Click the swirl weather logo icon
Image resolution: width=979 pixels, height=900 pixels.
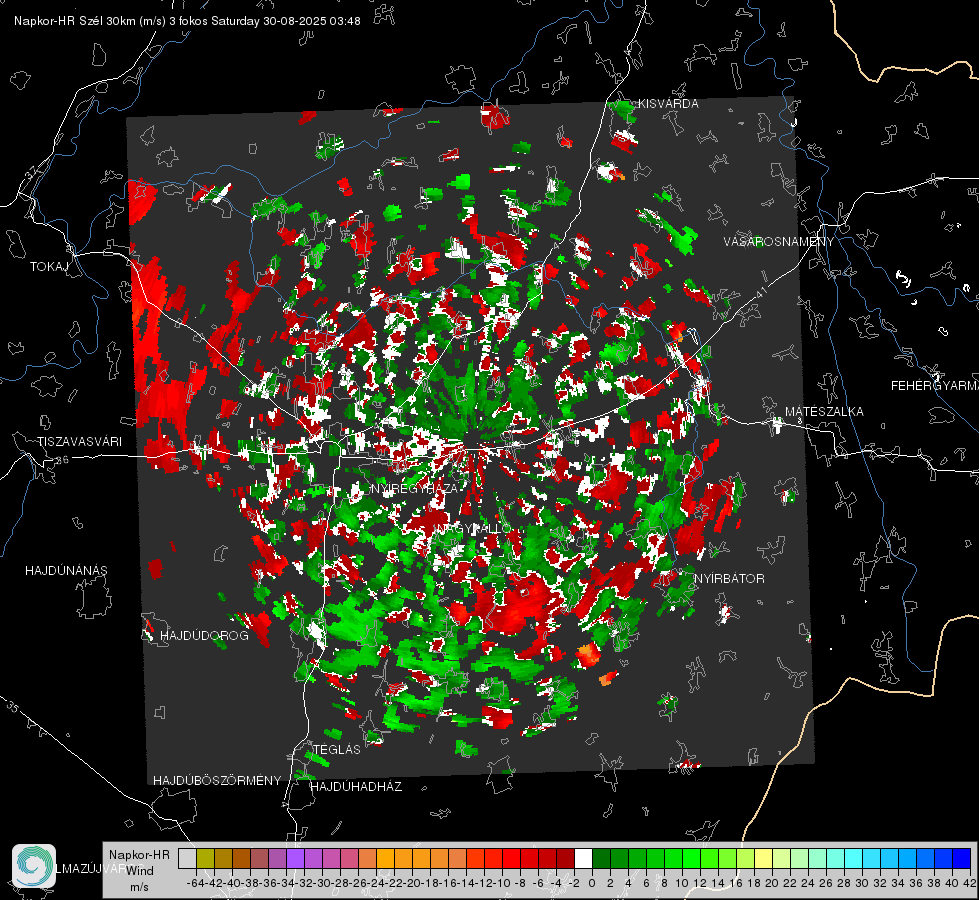(34, 866)
